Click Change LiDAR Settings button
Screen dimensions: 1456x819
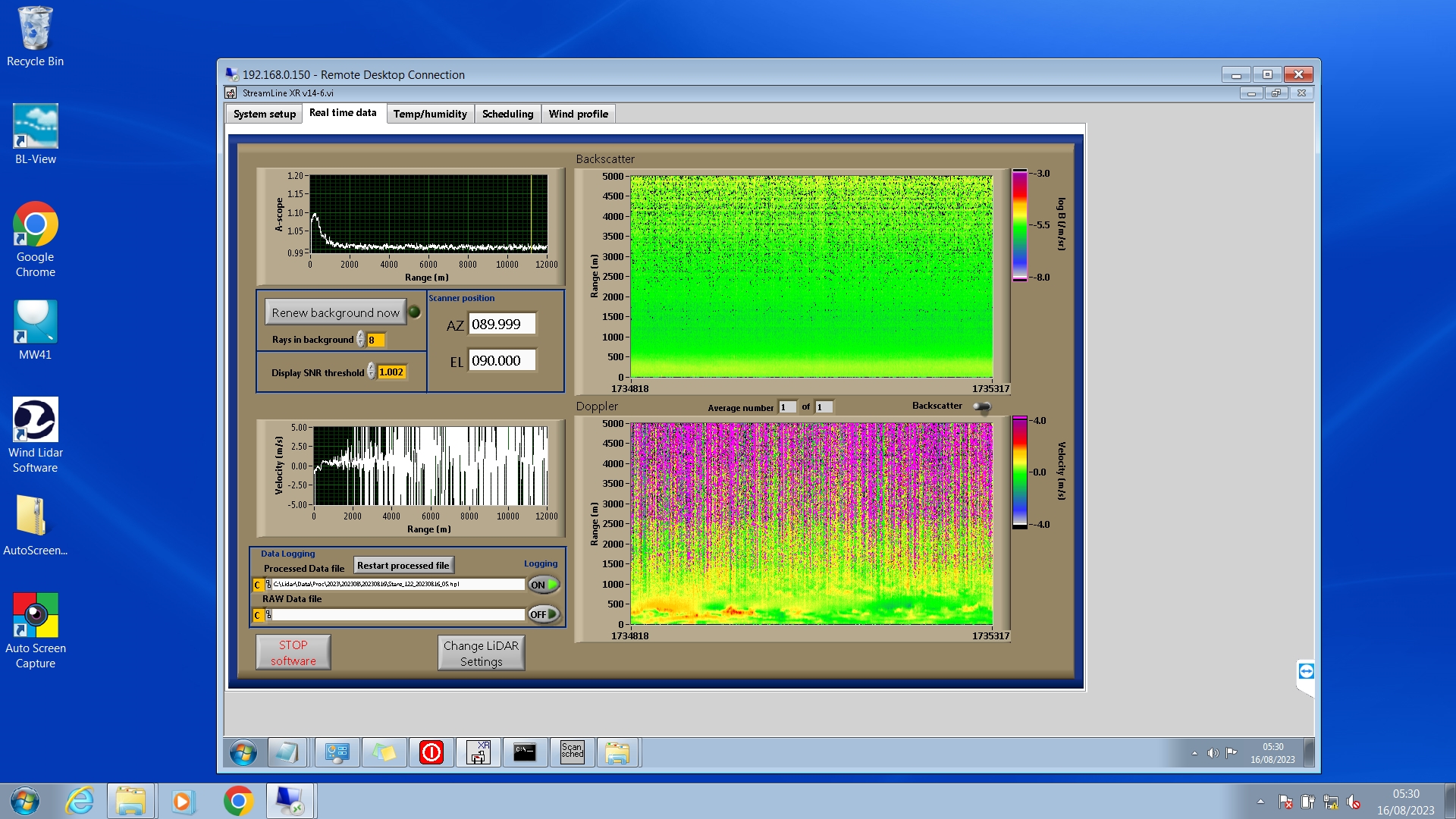coord(481,653)
